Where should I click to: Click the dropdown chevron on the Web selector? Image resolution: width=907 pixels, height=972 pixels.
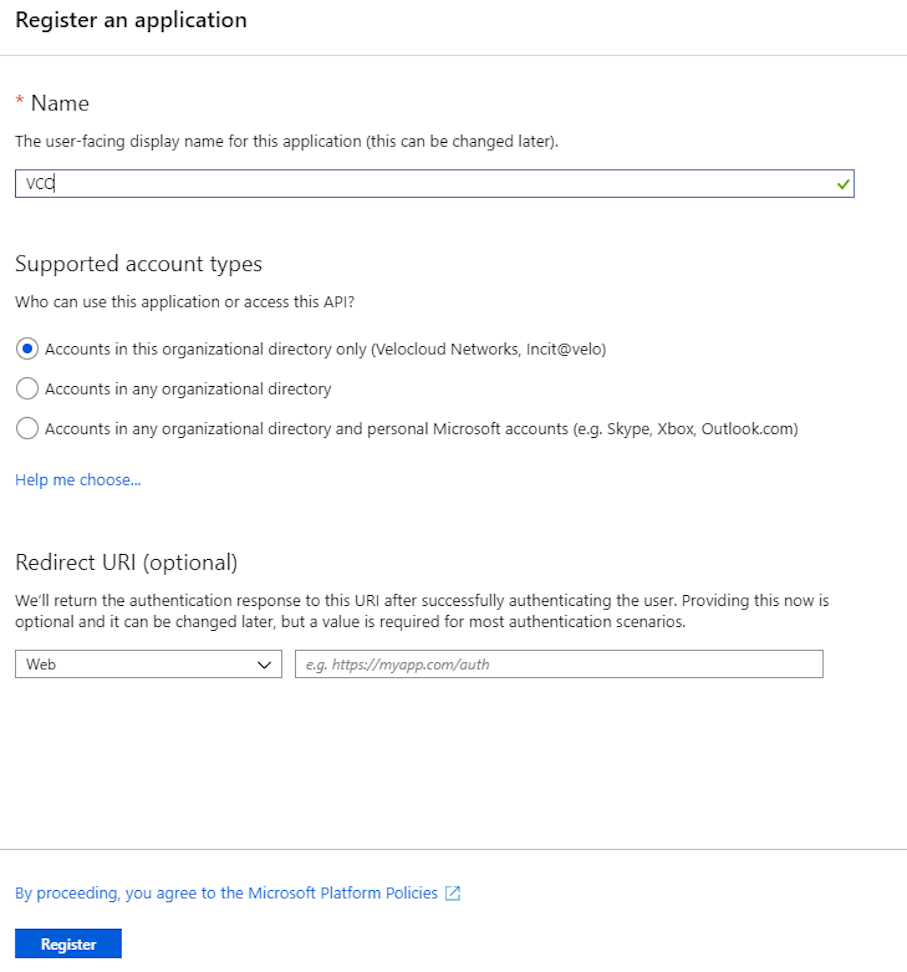pos(264,664)
